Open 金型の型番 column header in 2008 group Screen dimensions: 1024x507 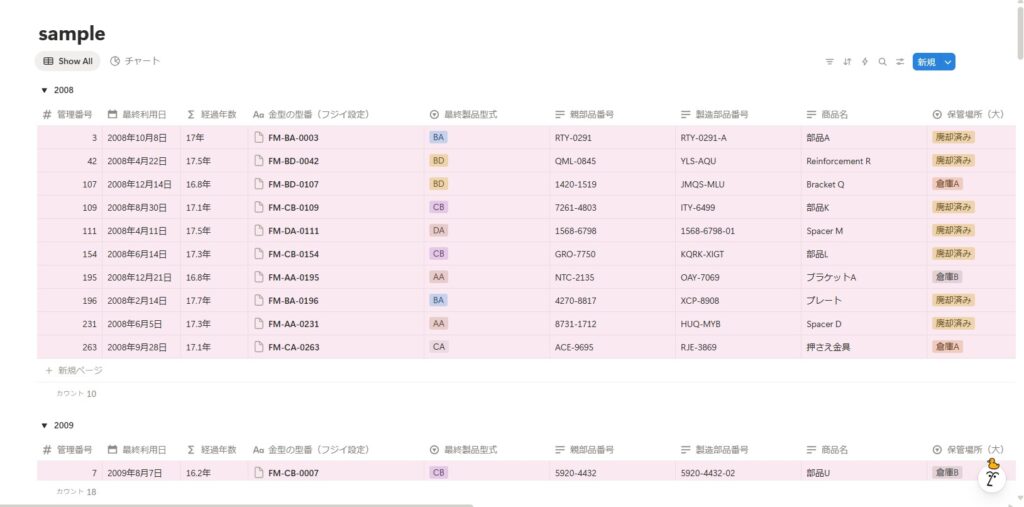pyautogui.click(x=336, y=114)
